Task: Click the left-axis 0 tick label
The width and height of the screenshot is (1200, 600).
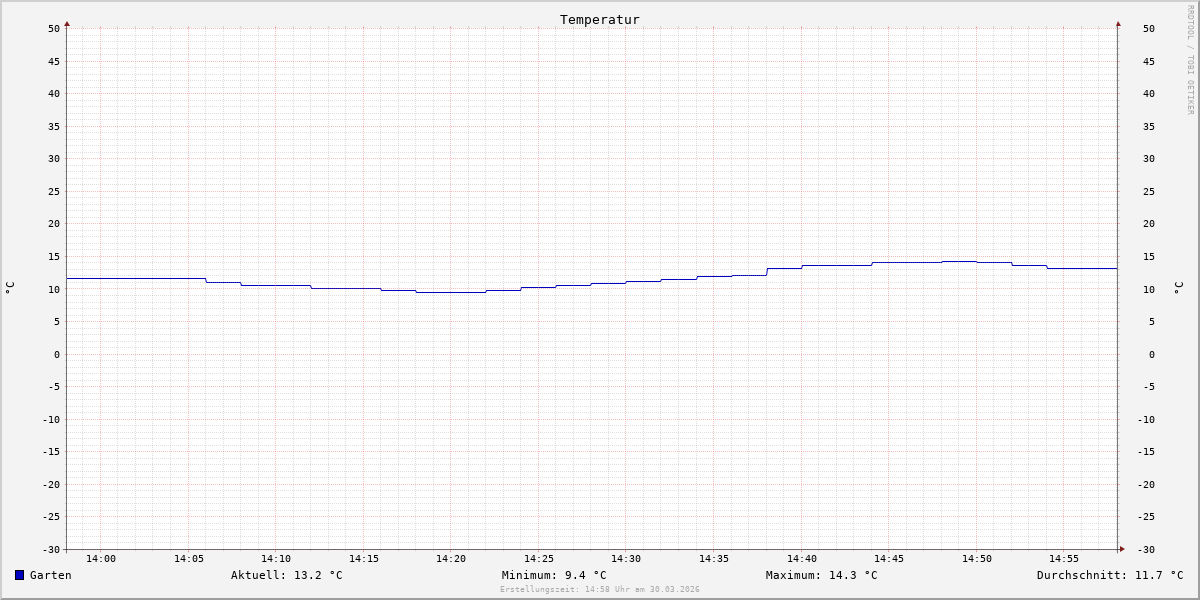Action: 57,354
